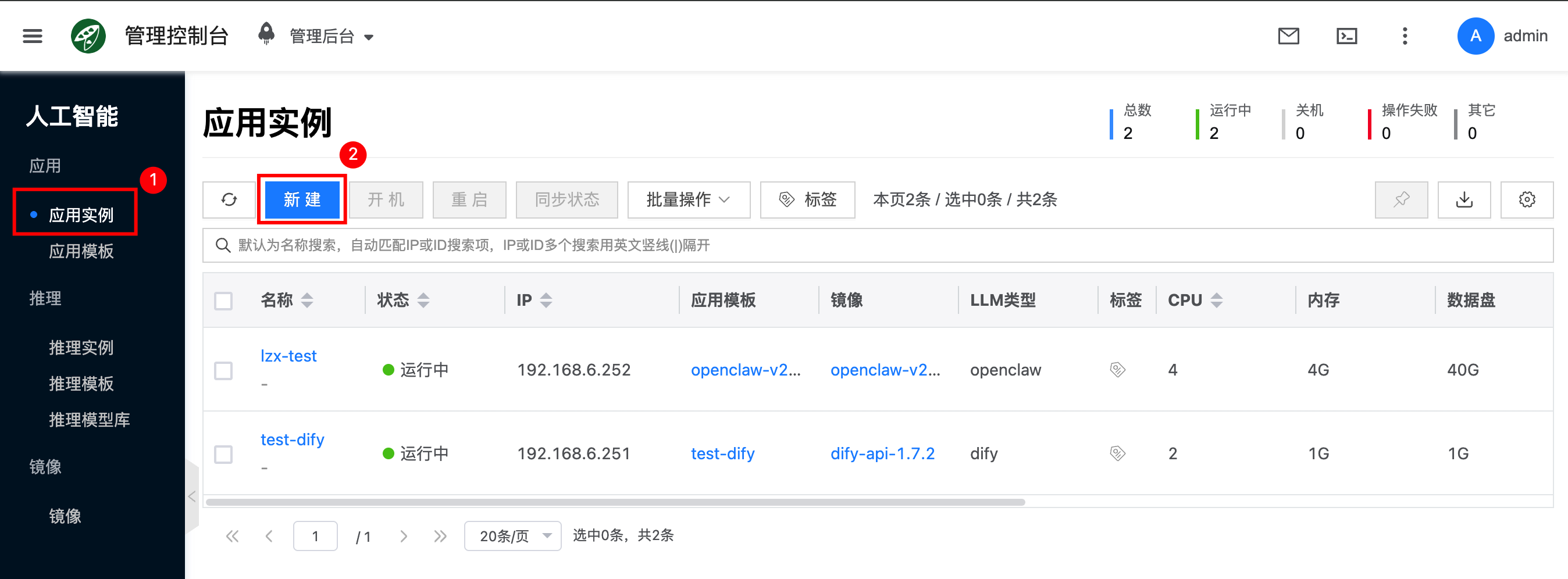Open the 20条/页 page size dropdown
Image resolution: width=1568 pixels, height=579 pixels.
coord(512,536)
